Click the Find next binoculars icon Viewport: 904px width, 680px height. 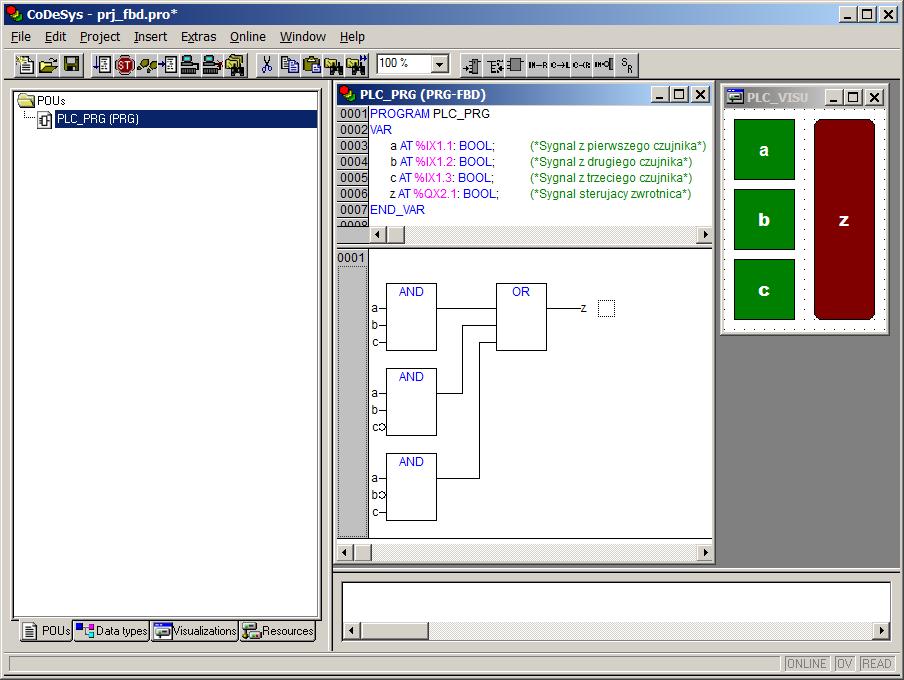point(357,65)
